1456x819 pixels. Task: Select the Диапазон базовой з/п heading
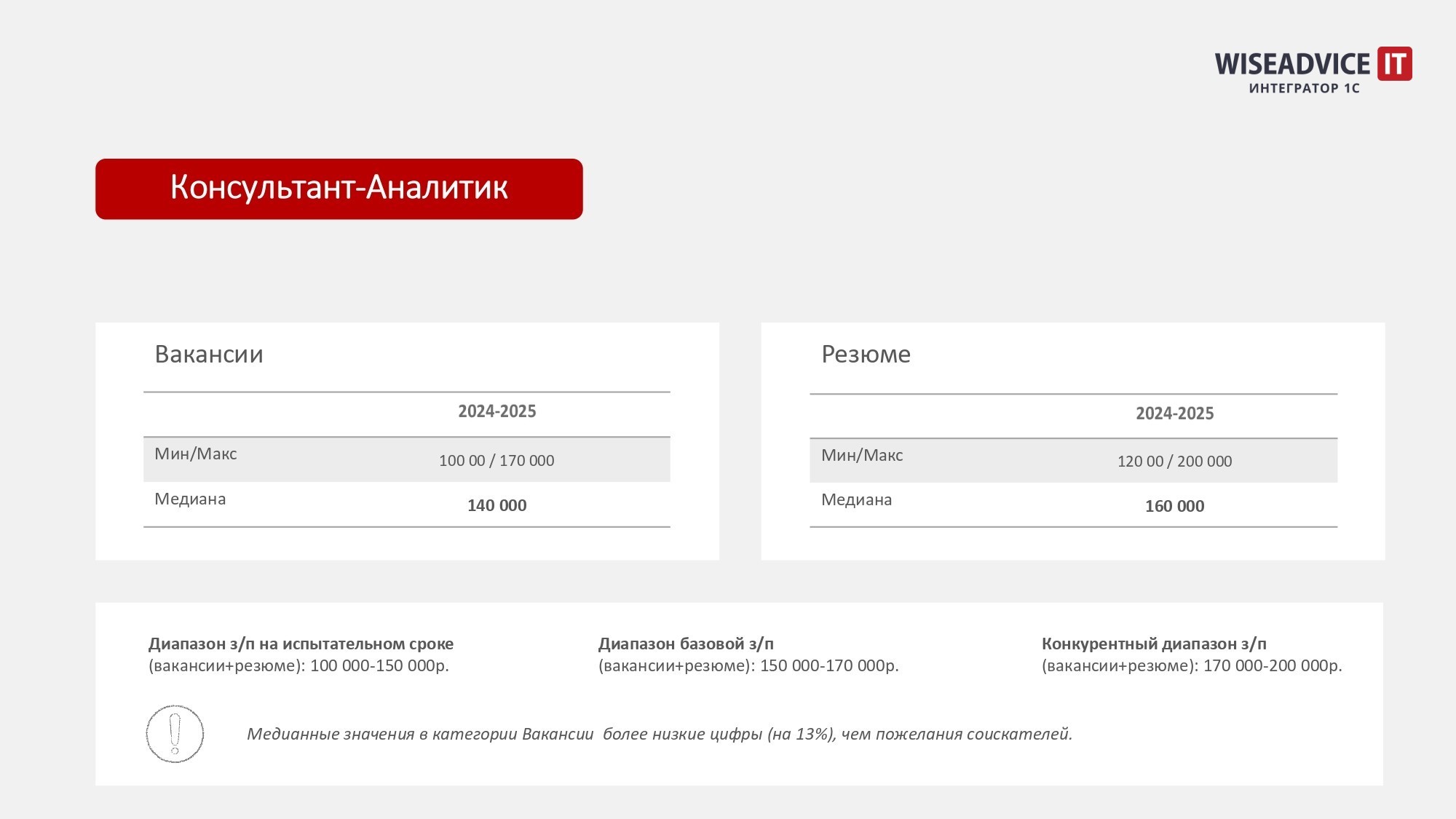tap(686, 644)
